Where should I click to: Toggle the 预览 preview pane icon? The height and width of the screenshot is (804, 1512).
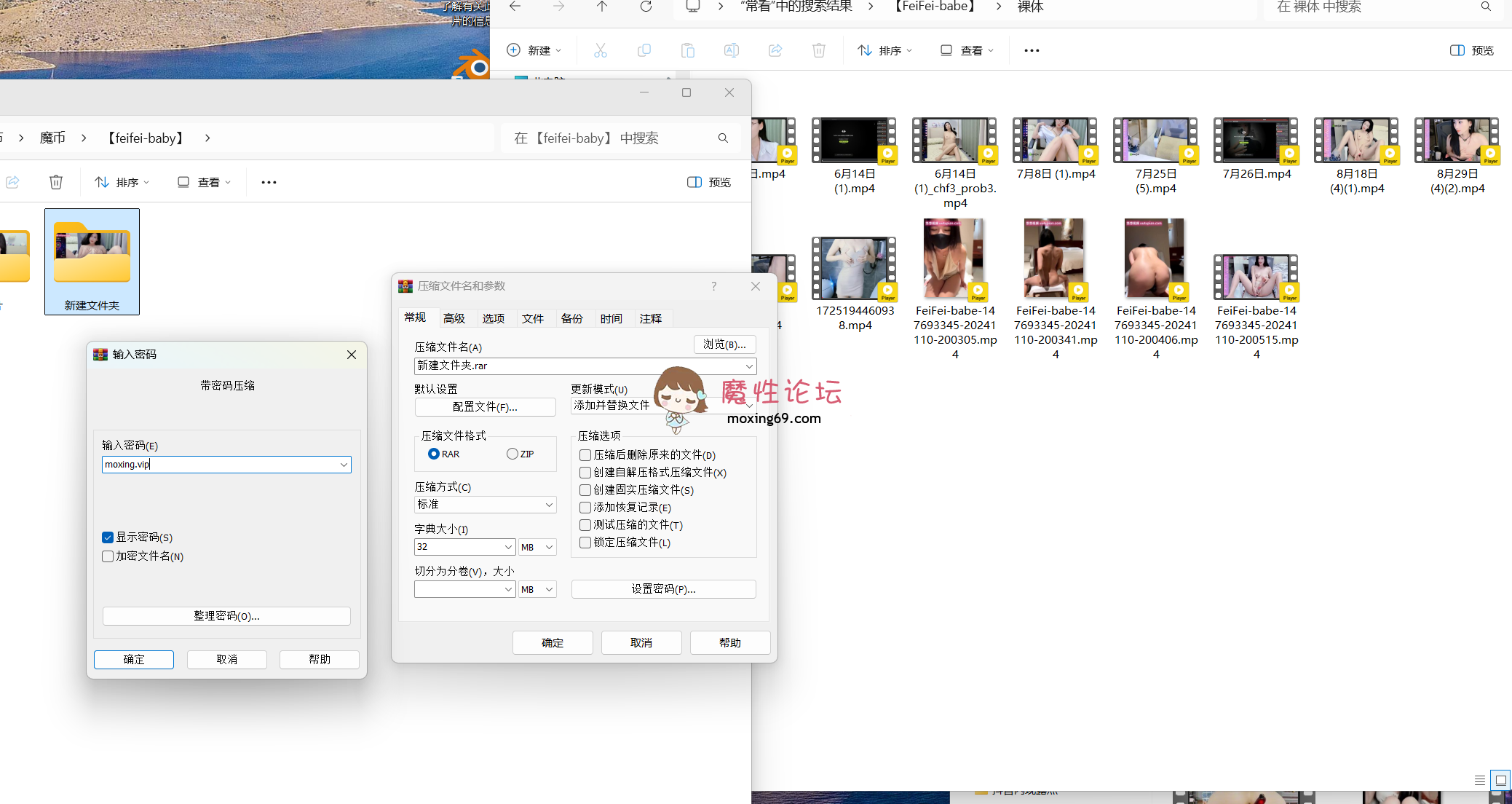click(1470, 50)
